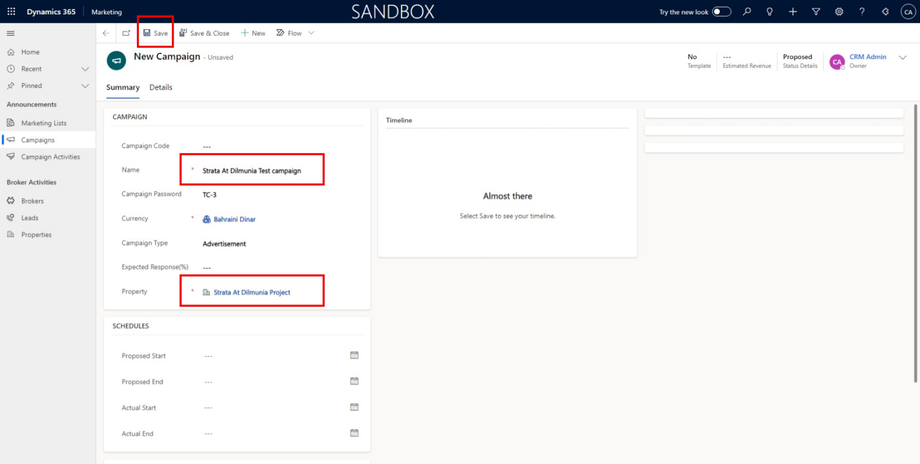Click the Save button
The image size is (920, 464).
(155, 33)
